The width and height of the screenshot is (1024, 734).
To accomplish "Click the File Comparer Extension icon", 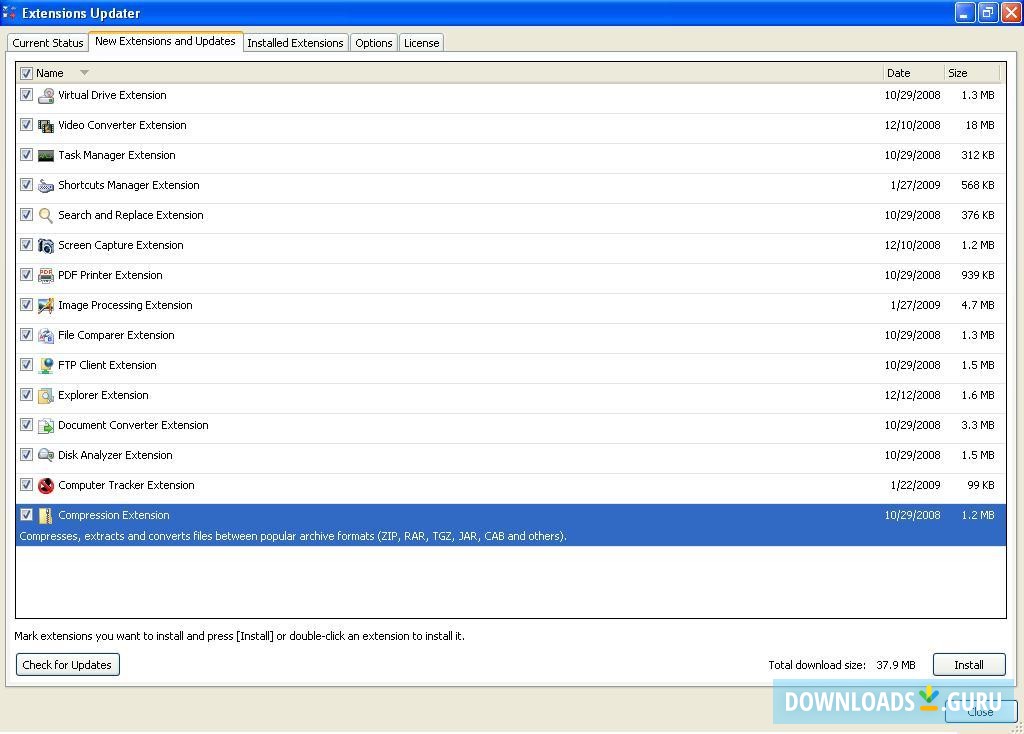I will click(x=46, y=336).
